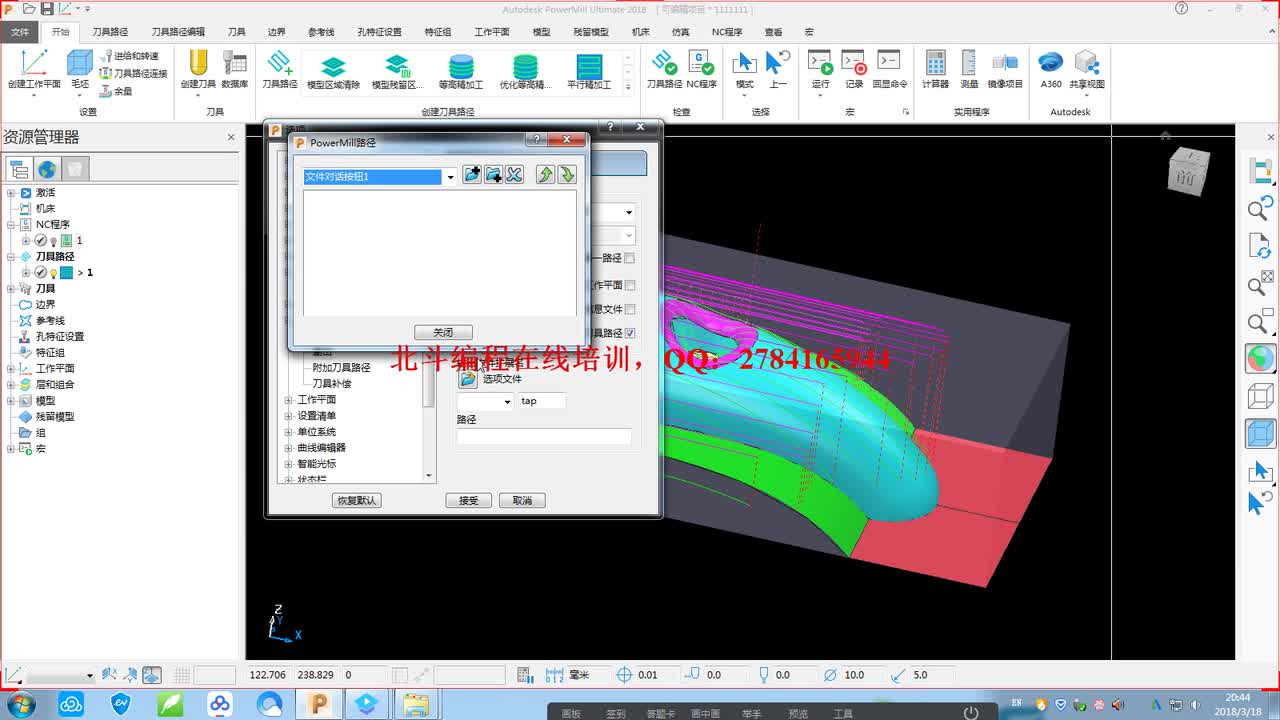Switch to the 边界 ribbon tab

(277, 32)
